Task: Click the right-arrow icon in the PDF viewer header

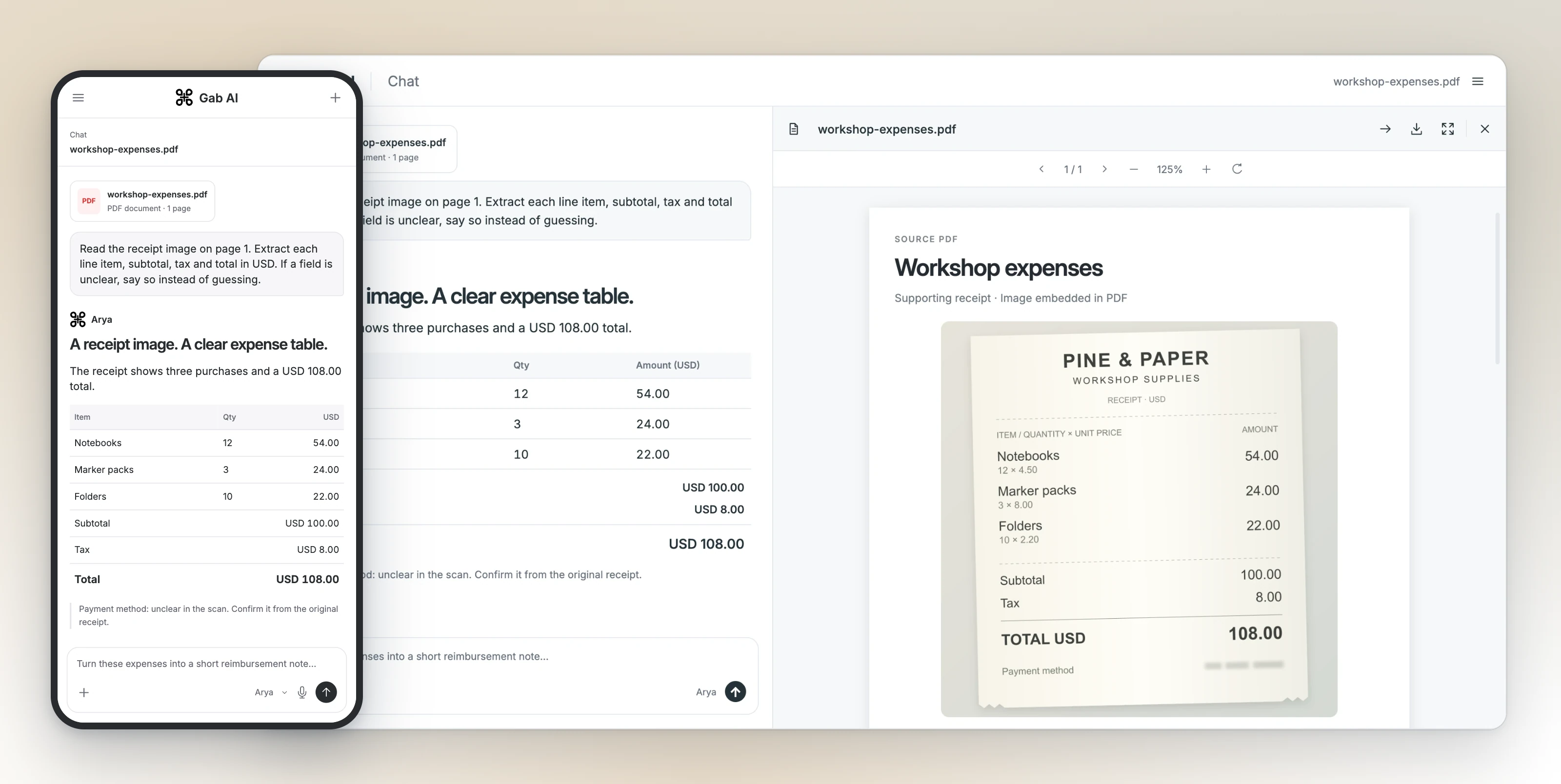Action: click(x=1385, y=129)
